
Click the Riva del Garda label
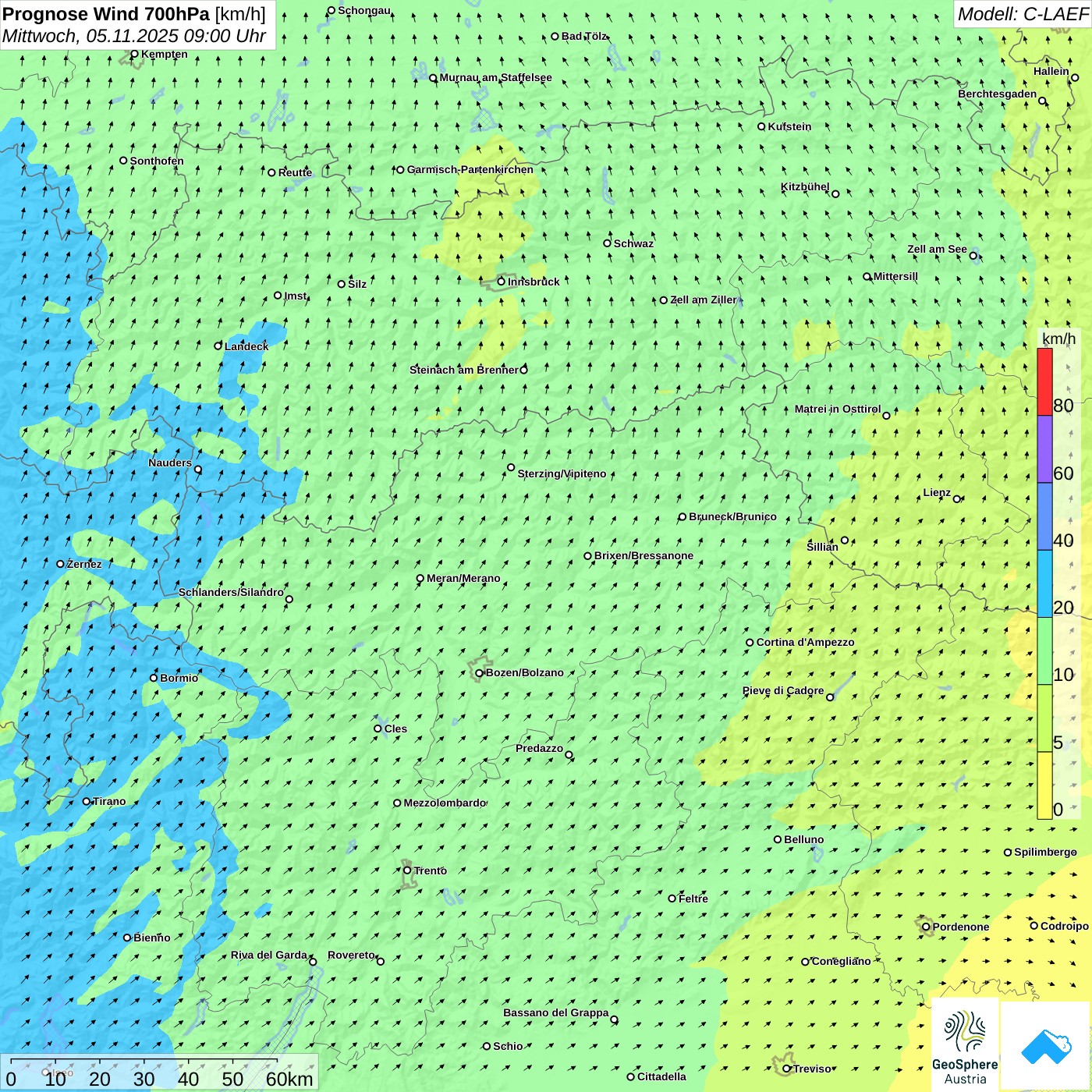(269, 955)
